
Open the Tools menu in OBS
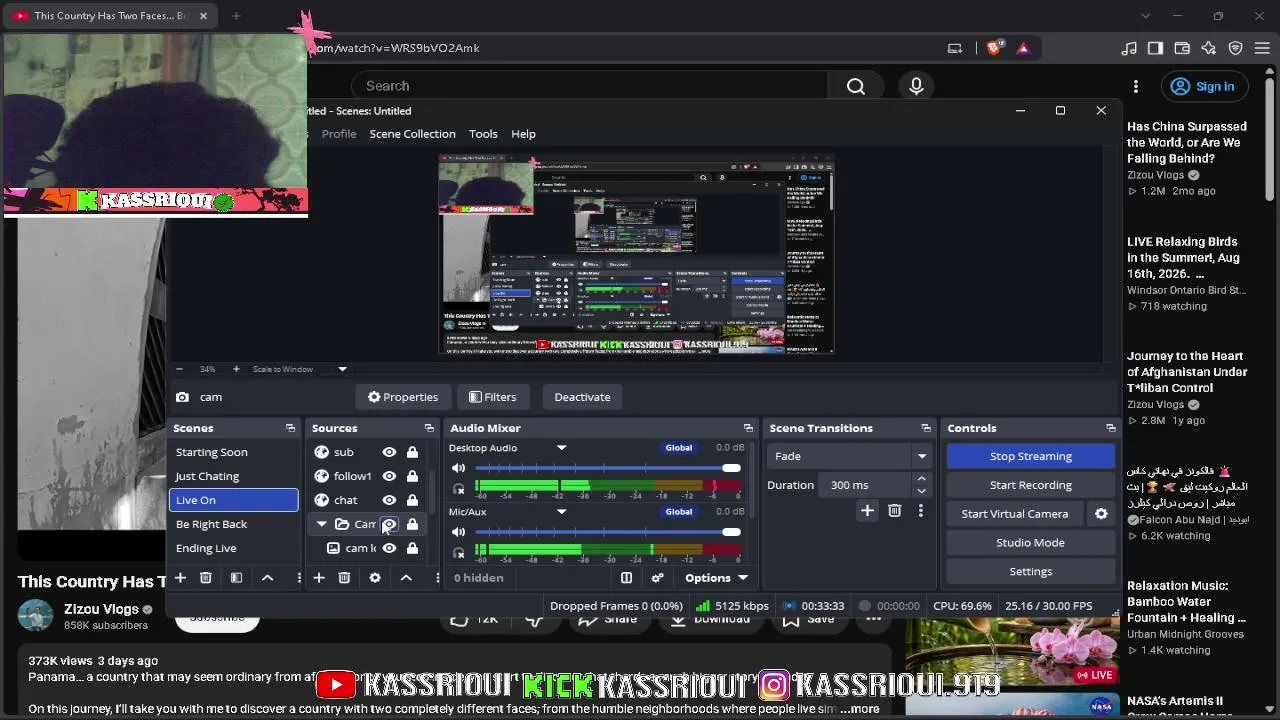pos(483,134)
